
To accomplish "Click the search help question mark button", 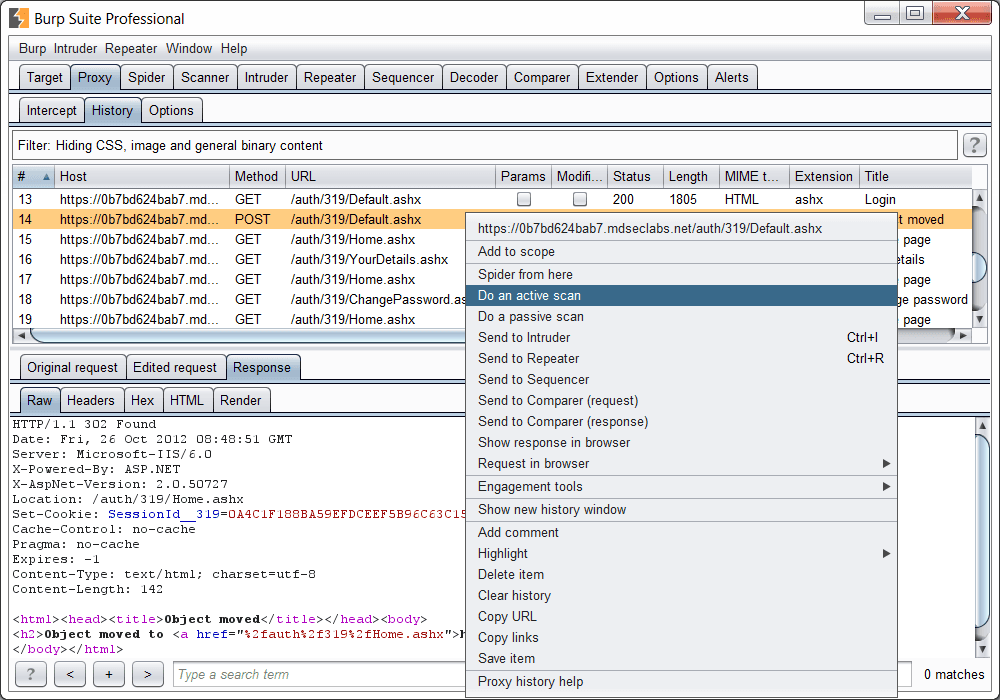I will click(30, 674).
